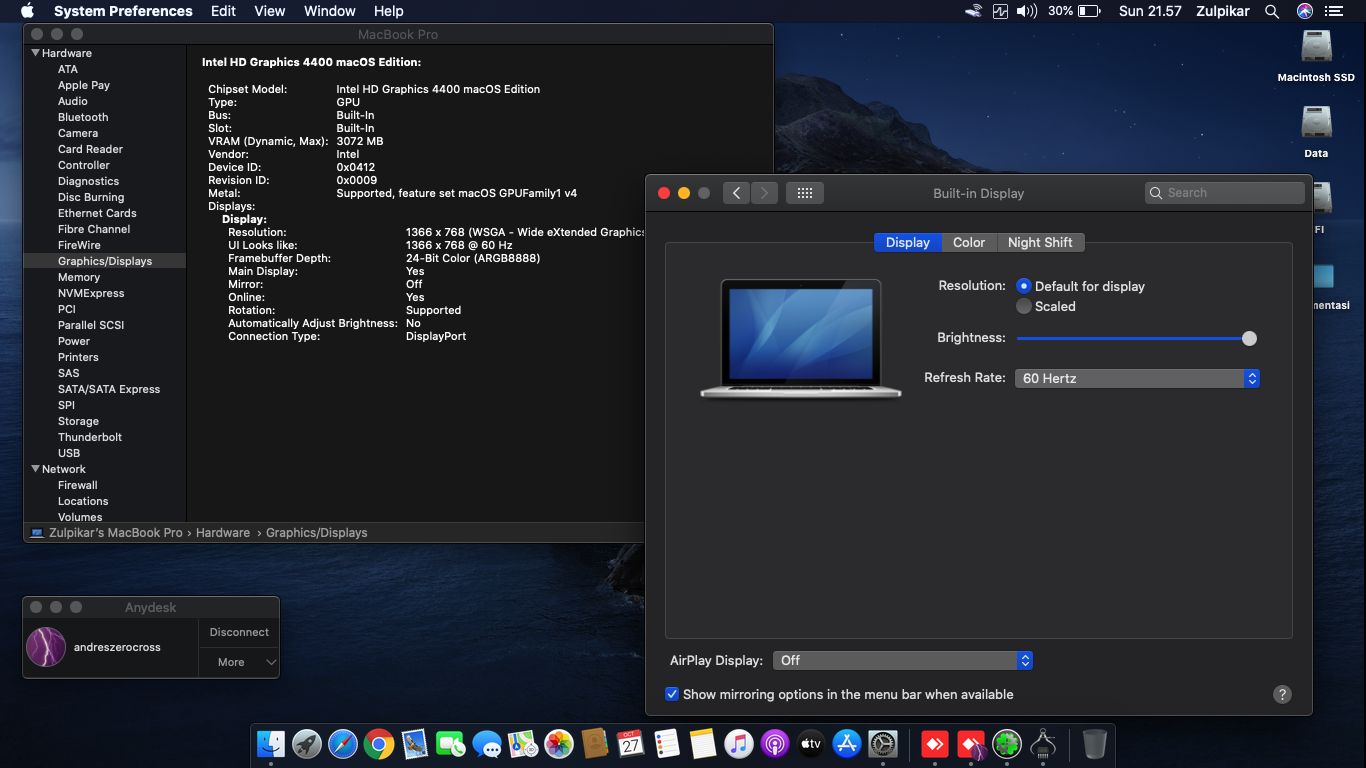Open the Edit menu
Viewport: 1366px width, 768px height.
point(223,11)
